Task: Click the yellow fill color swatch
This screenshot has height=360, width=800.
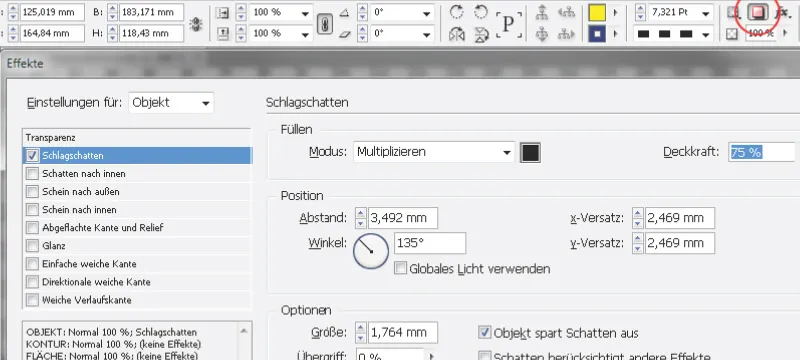Action: pyautogui.click(x=597, y=12)
